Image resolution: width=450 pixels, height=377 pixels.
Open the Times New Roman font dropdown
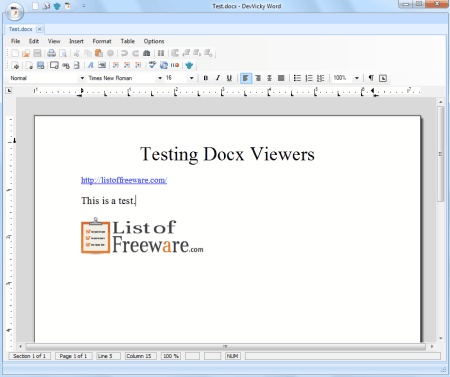[x=160, y=78]
